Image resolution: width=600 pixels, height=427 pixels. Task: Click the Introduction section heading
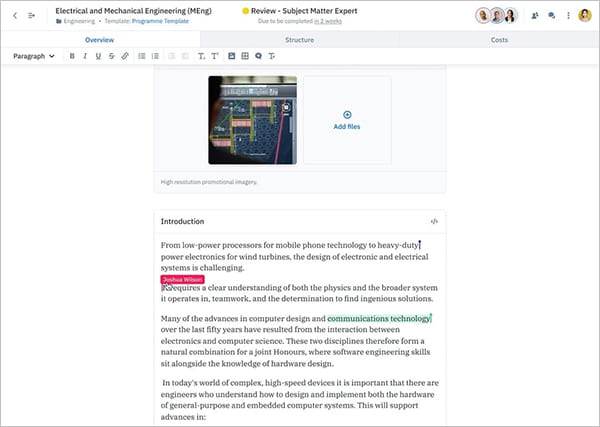coord(182,222)
